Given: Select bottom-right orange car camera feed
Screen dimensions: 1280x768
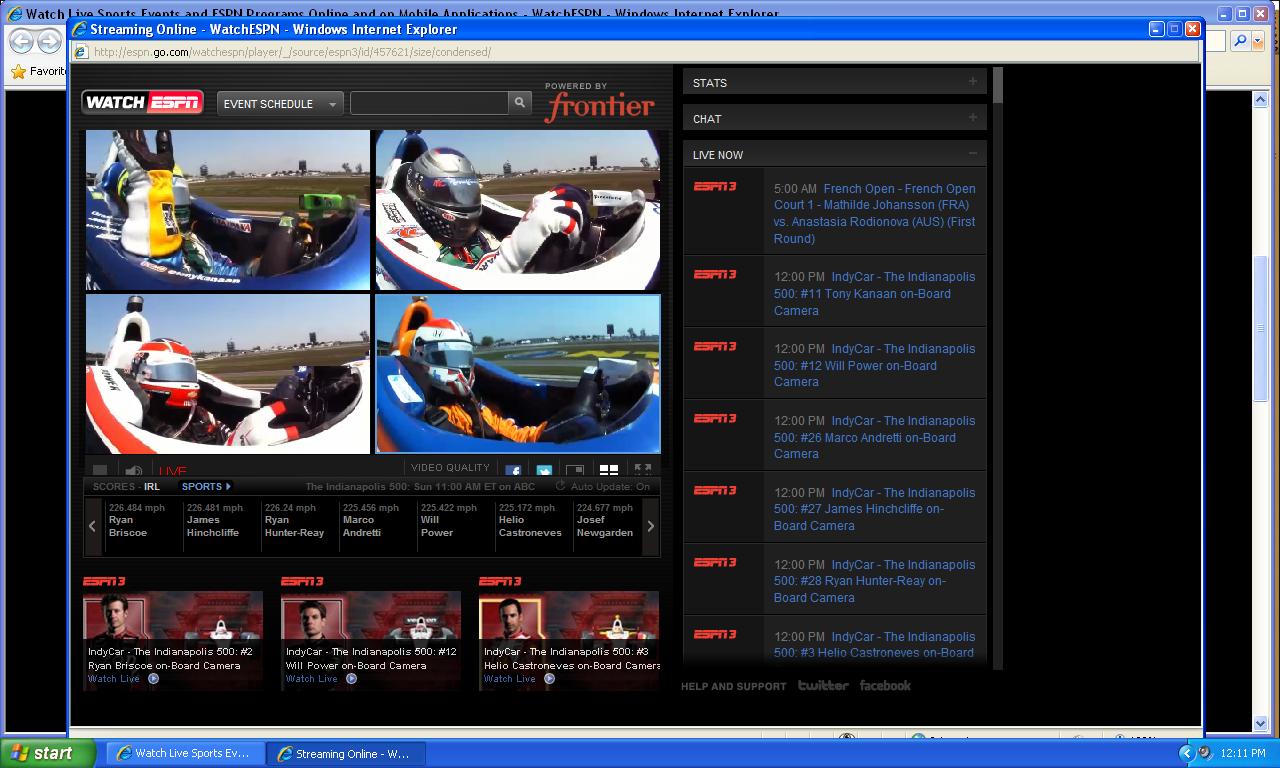Looking at the screenshot, I should (518, 374).
